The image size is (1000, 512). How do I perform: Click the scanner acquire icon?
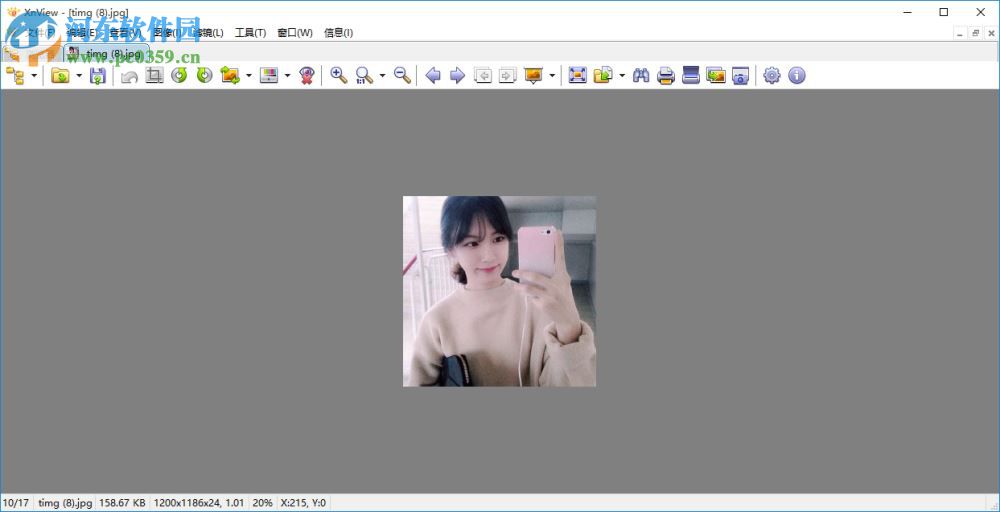[x=691, y=76]
